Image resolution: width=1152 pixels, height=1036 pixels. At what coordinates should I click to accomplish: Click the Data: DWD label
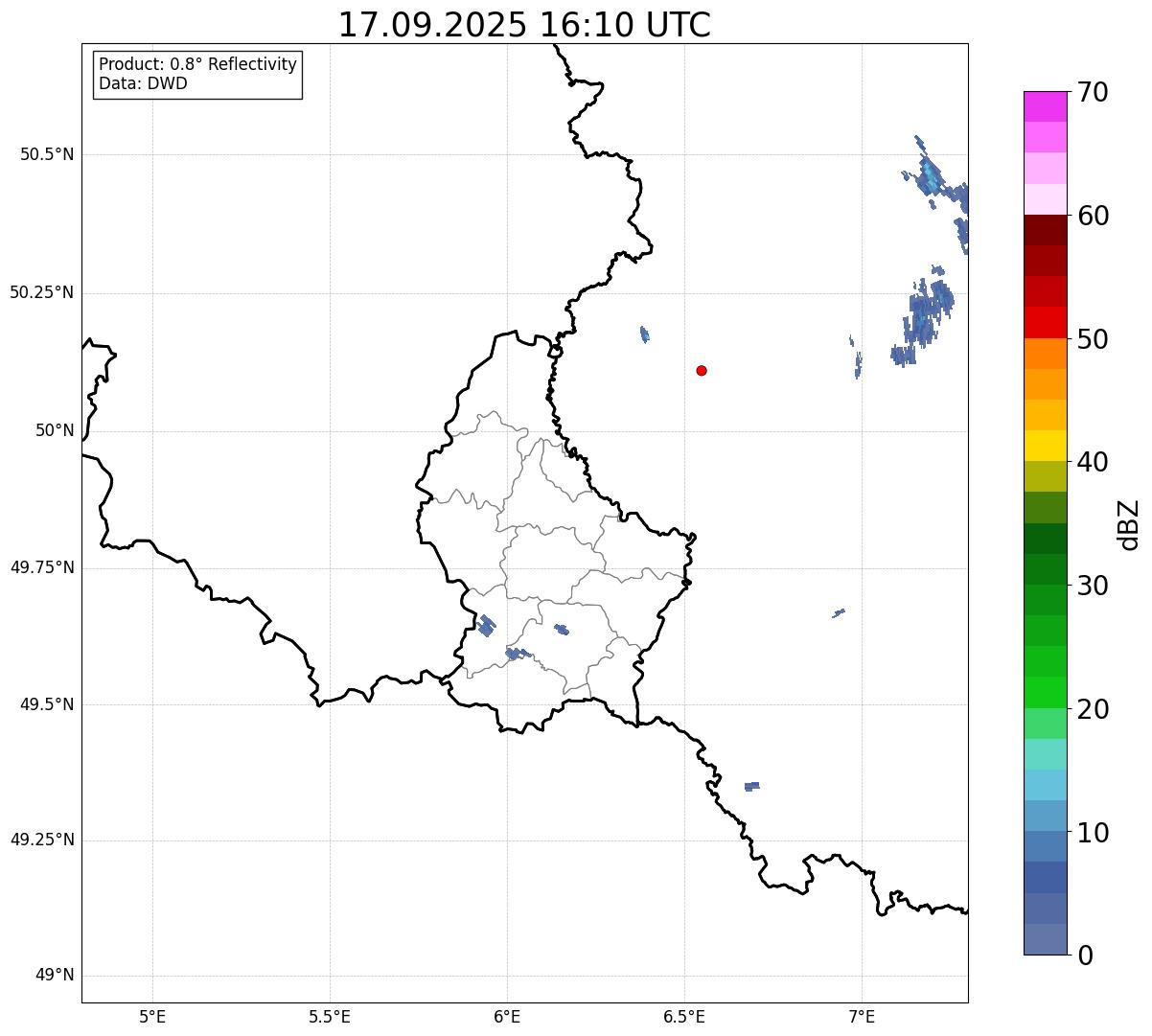143,83
